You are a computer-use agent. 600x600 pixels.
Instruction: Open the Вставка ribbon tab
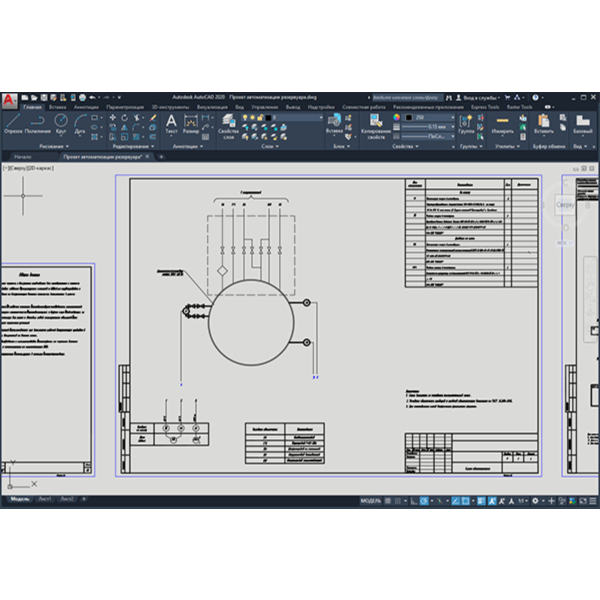pyautogui.click(x=57, y=107)
